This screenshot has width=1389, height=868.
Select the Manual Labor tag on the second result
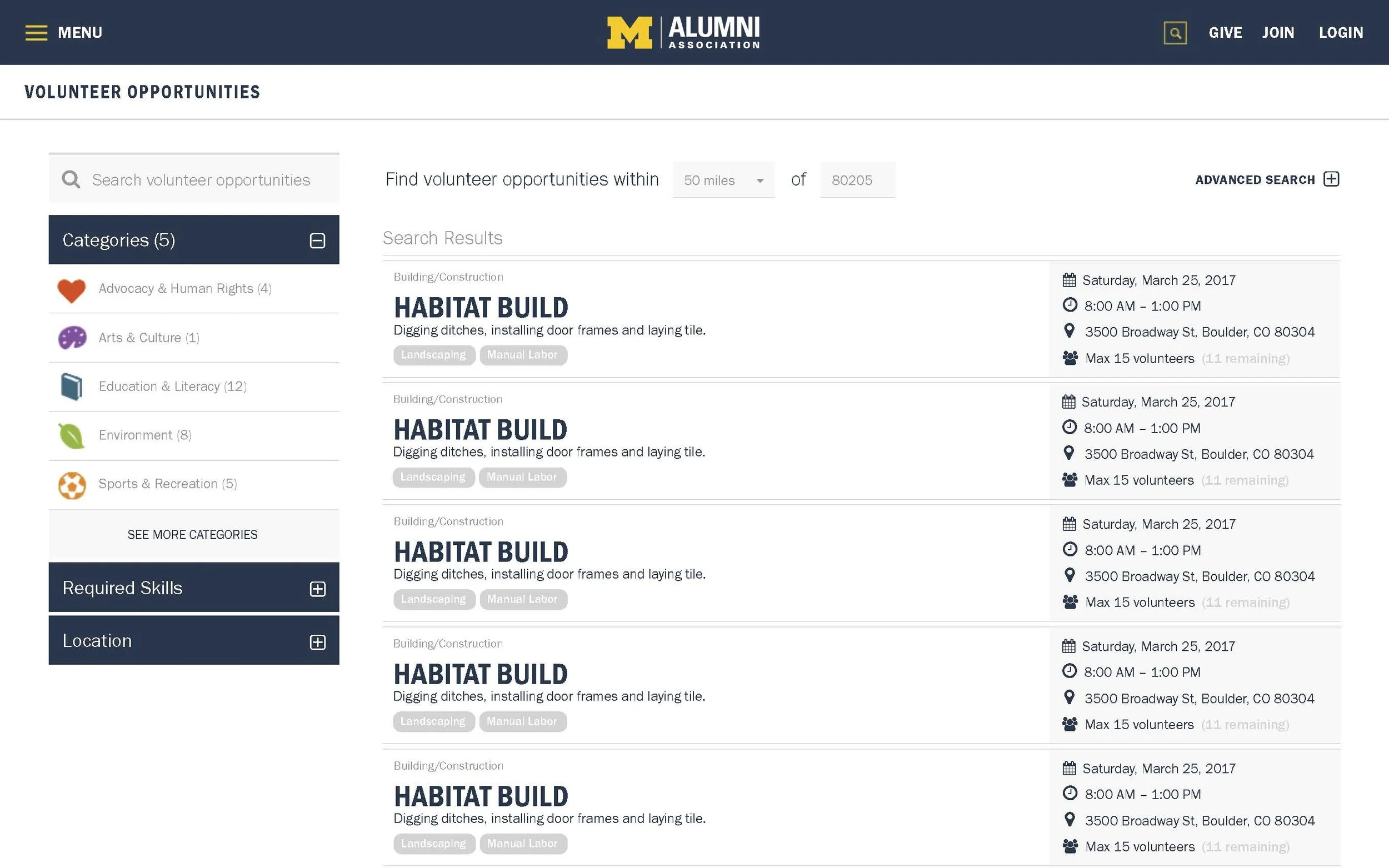click(522, 477)
